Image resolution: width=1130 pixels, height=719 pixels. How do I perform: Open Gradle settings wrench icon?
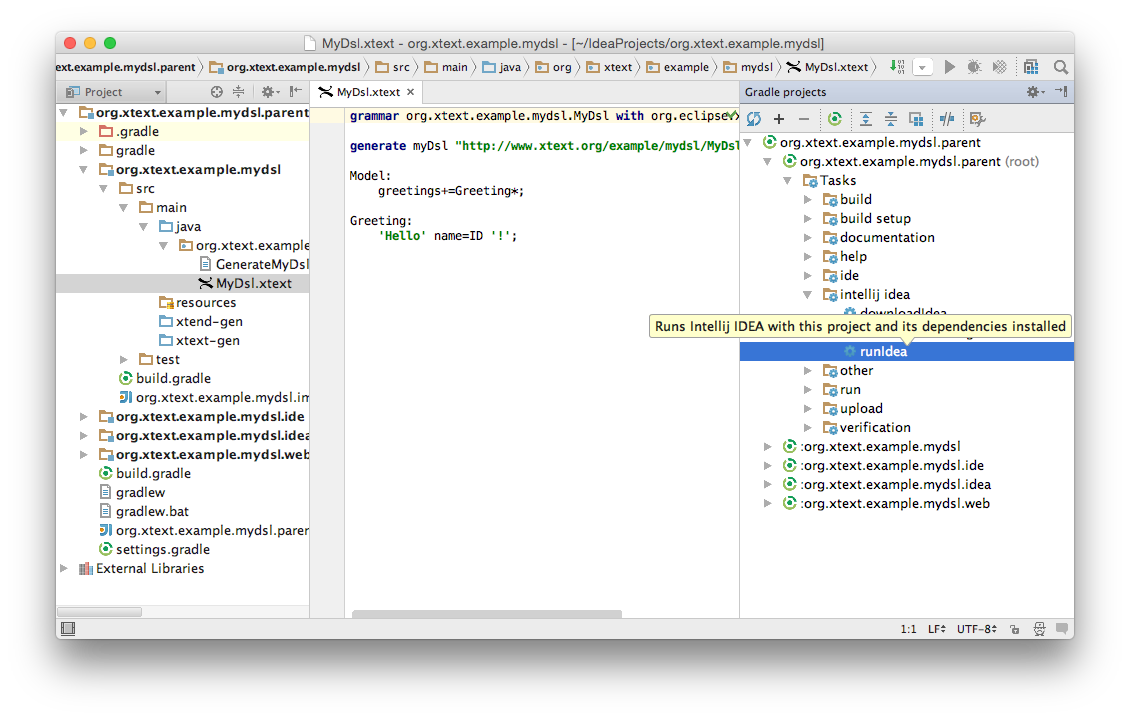977,119
